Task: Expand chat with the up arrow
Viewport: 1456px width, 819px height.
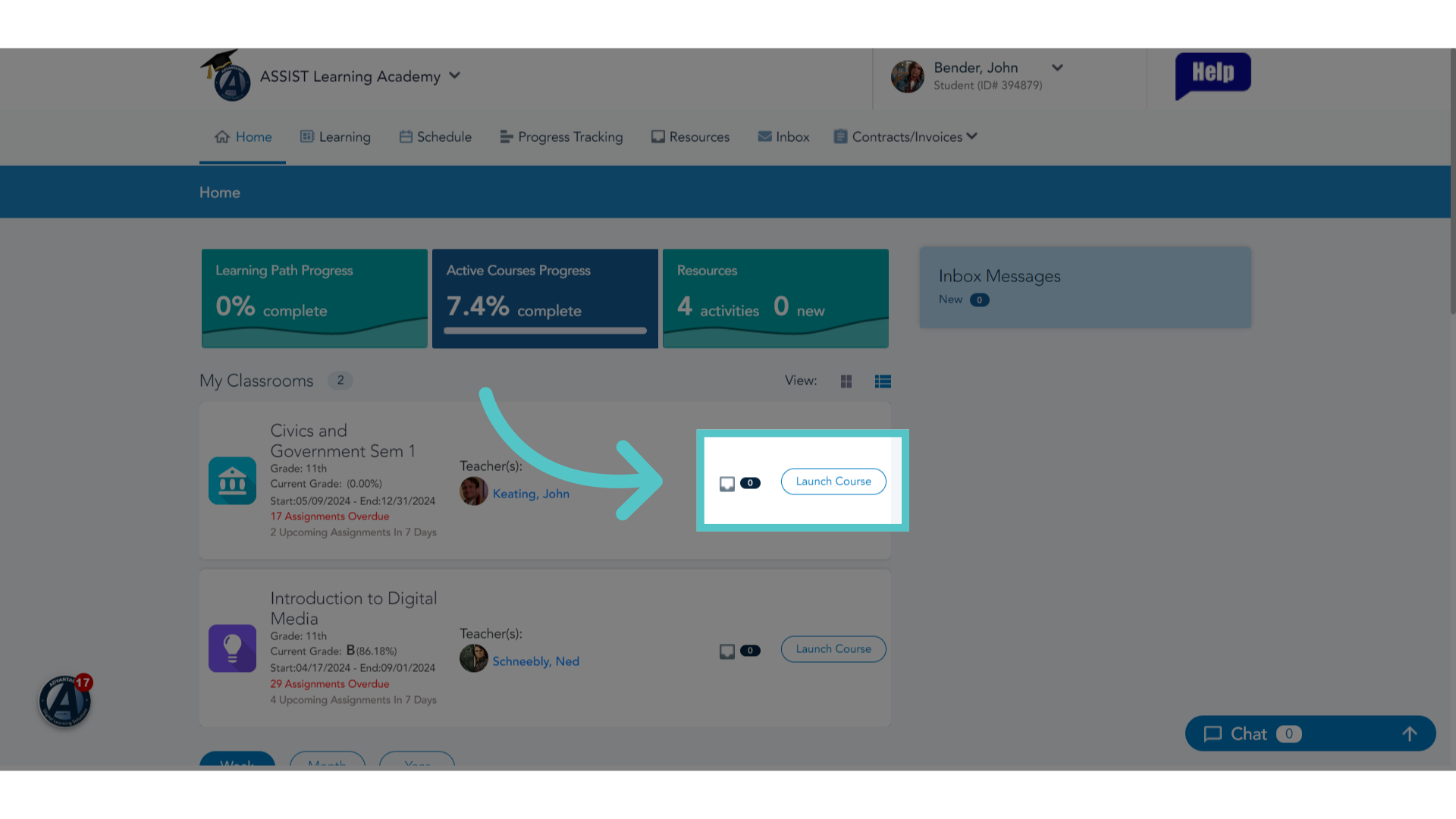Action: (x=1410, y=734)
